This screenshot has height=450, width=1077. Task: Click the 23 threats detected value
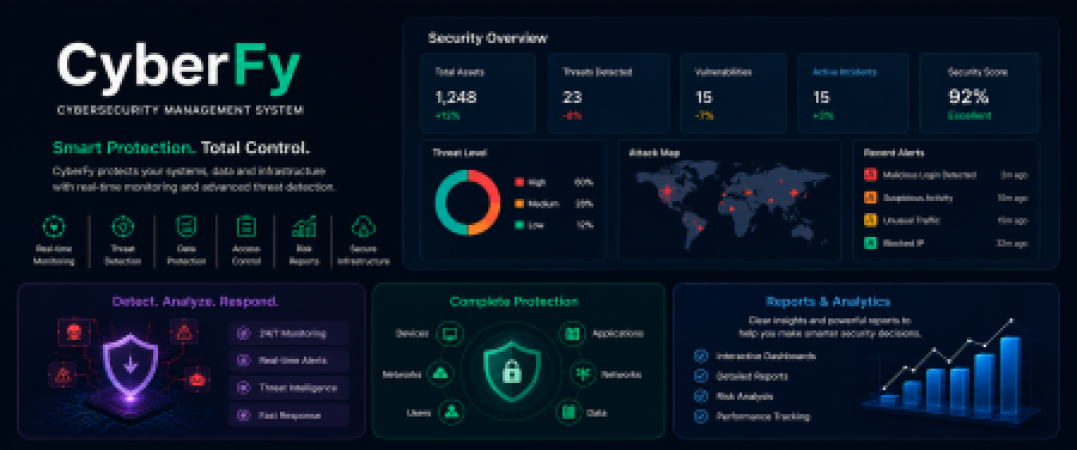(572, 98)
